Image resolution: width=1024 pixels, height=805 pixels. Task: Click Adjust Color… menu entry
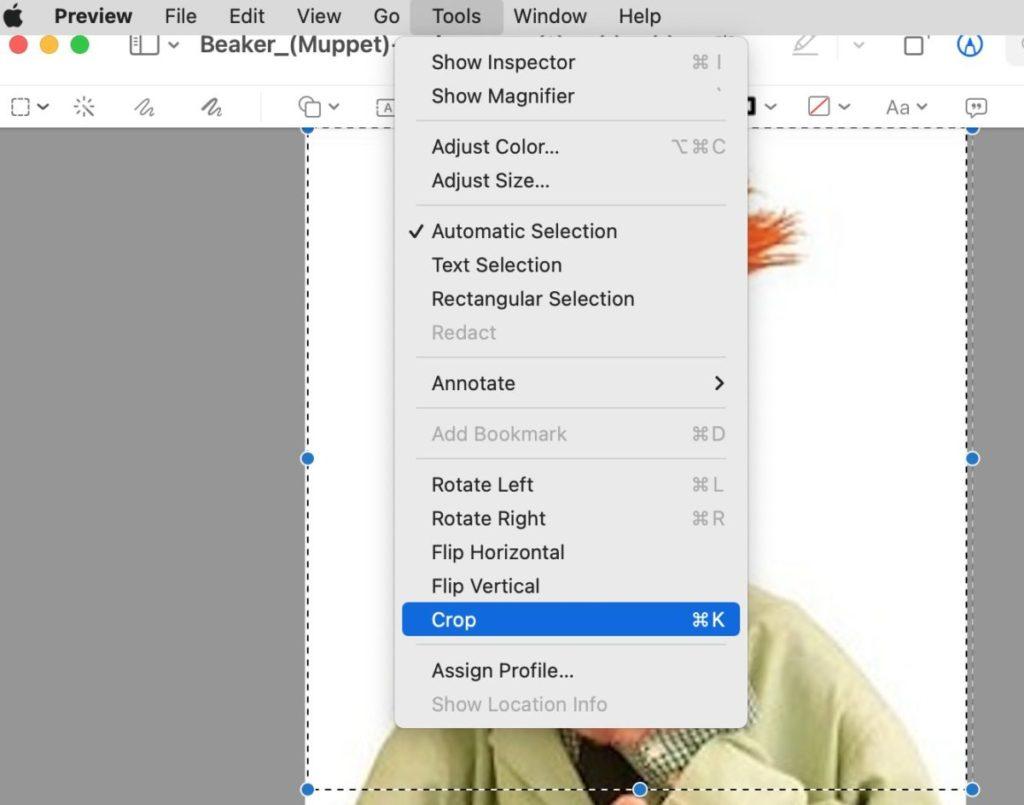(x=495, y=147)
